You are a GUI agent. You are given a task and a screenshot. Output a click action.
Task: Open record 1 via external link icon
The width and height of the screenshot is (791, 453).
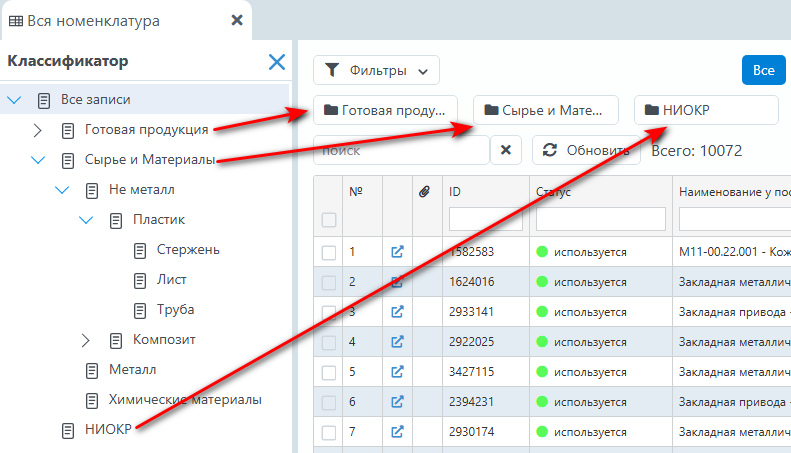397,252
